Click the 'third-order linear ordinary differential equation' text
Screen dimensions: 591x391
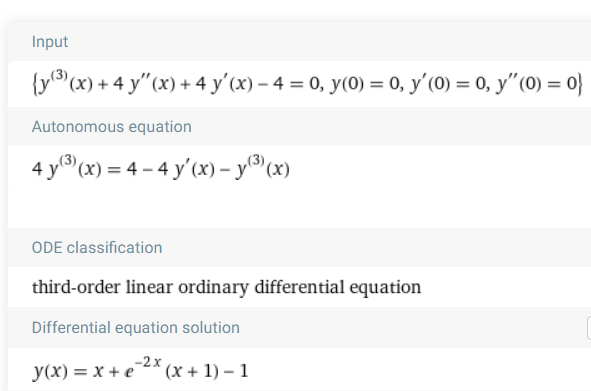pyautogui.click(x=227, y=287)
